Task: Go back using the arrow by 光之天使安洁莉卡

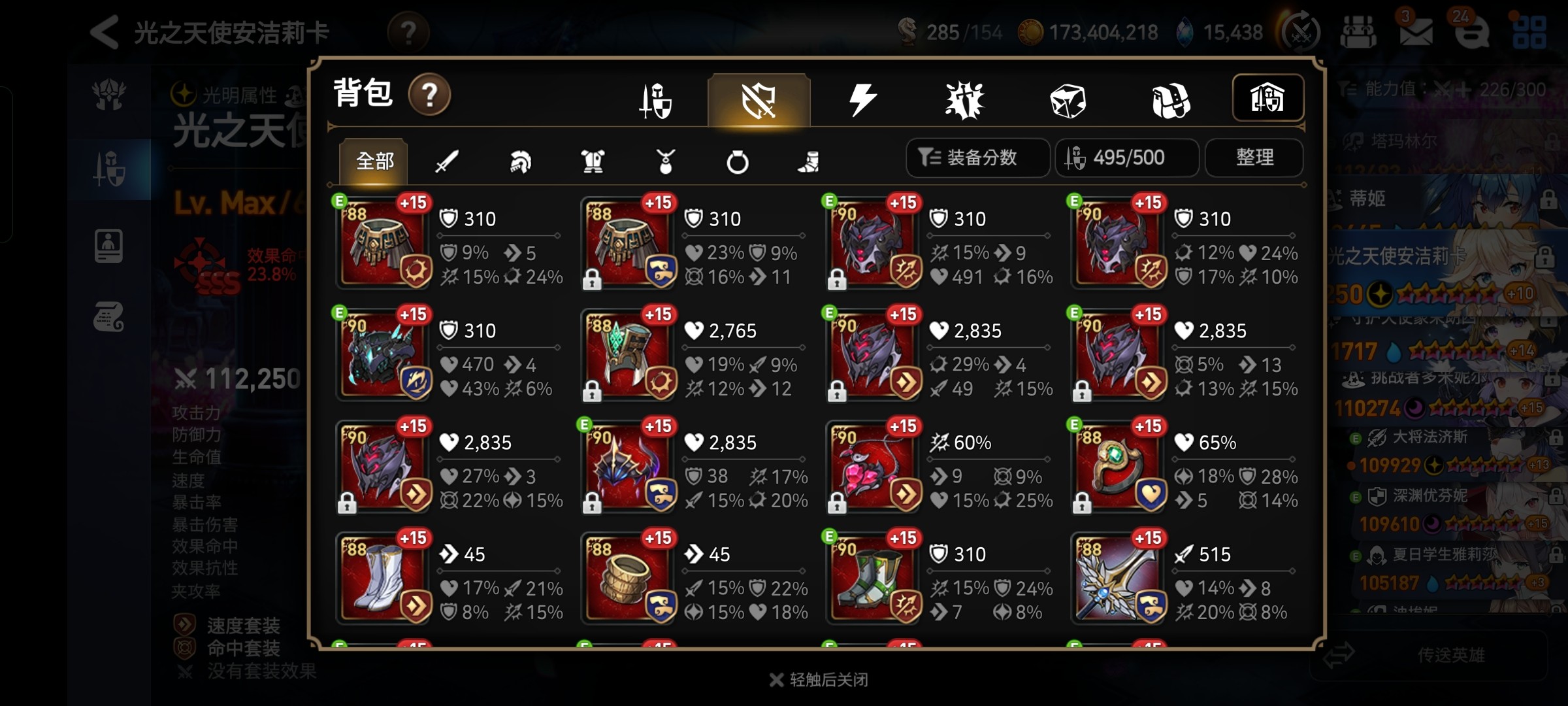Action: pos(105,31)
